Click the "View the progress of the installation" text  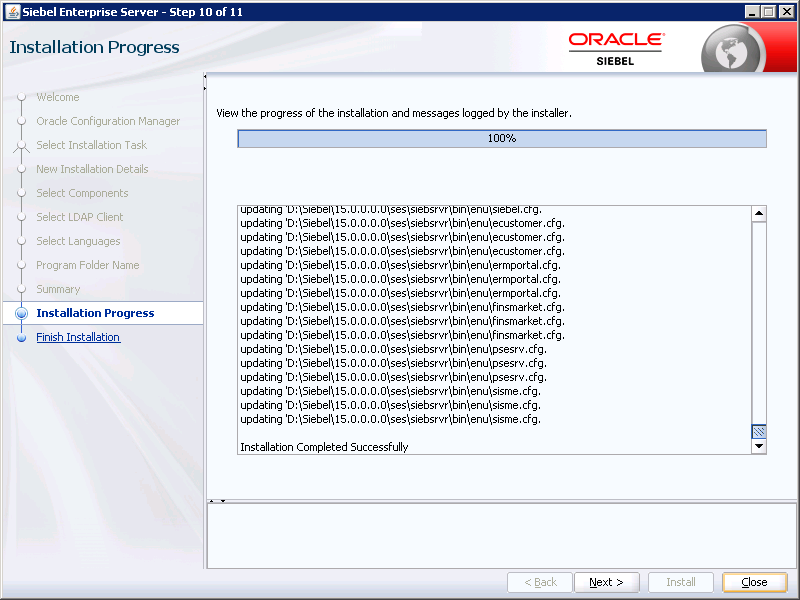(394, 113)
